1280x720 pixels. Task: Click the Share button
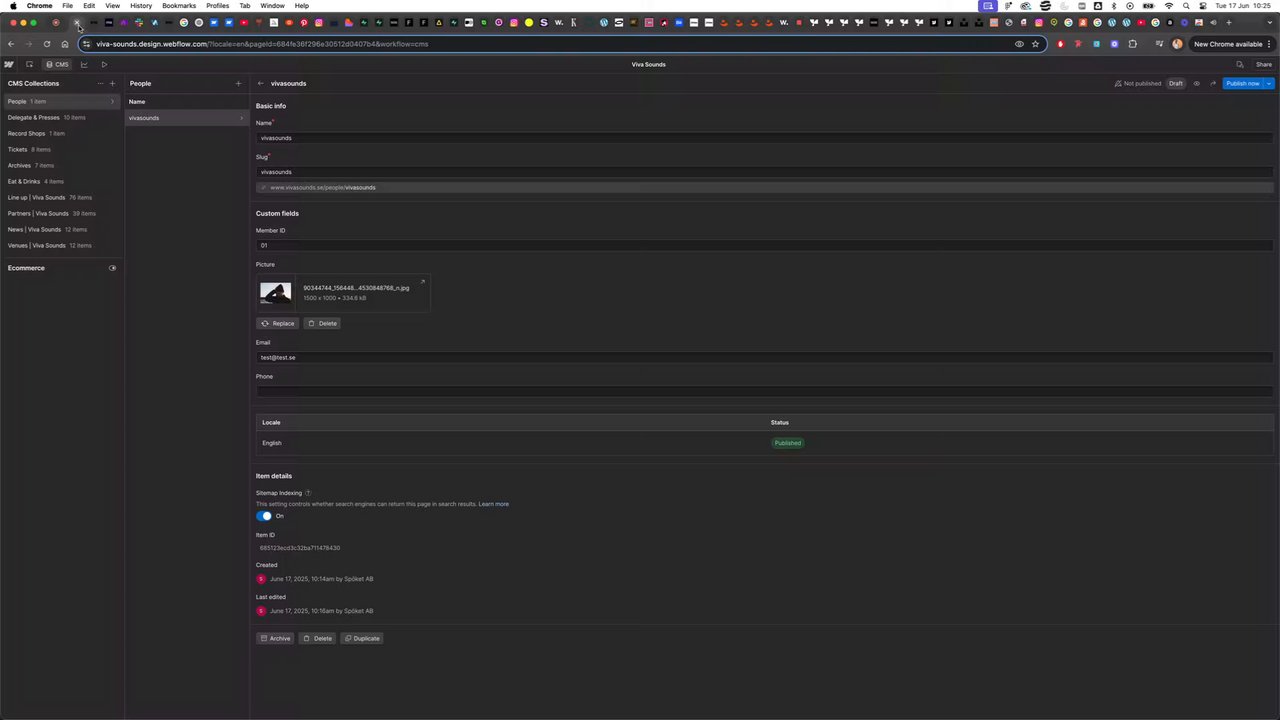1264,64
